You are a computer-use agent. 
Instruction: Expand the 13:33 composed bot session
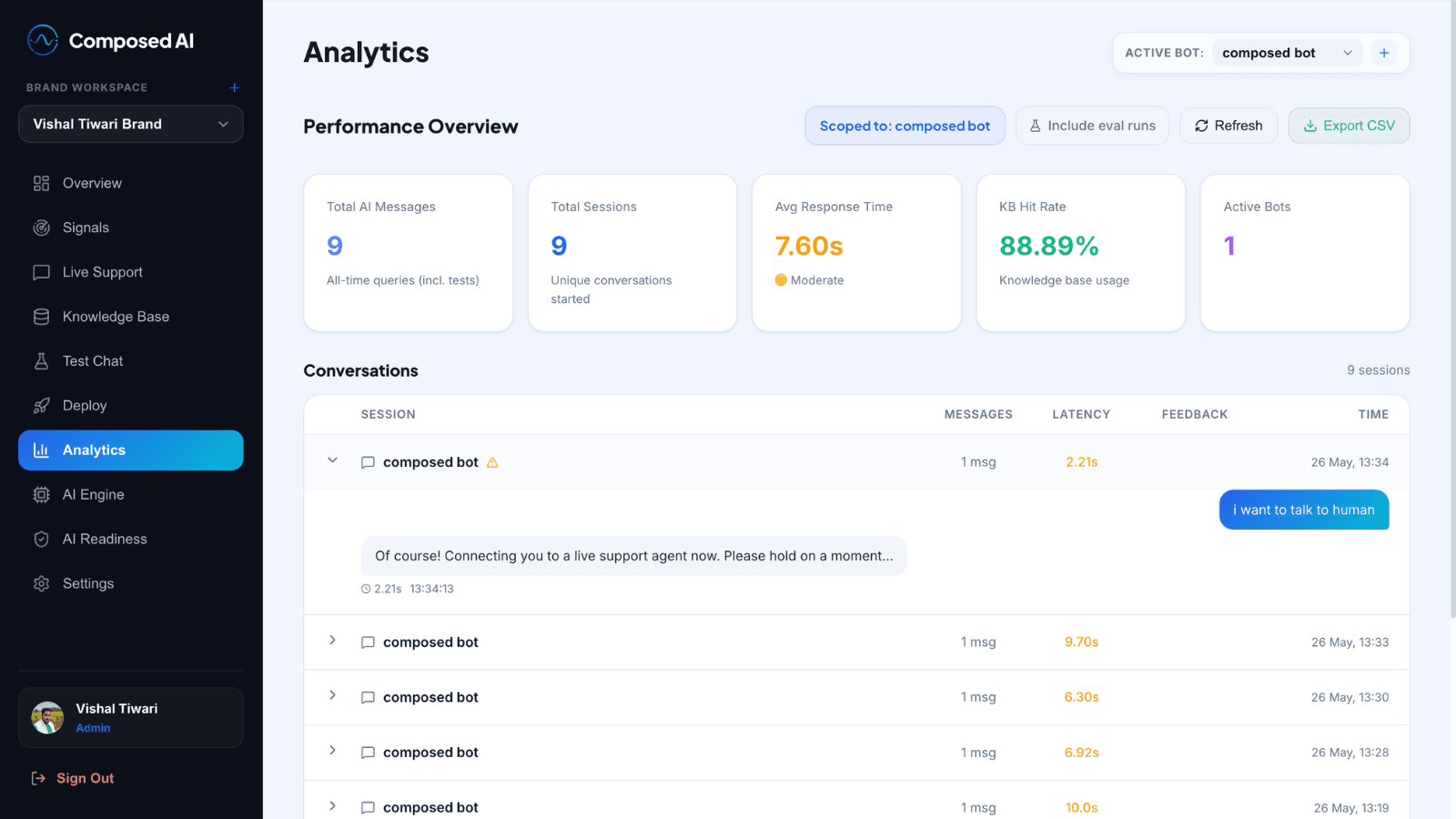coord(332,641)
